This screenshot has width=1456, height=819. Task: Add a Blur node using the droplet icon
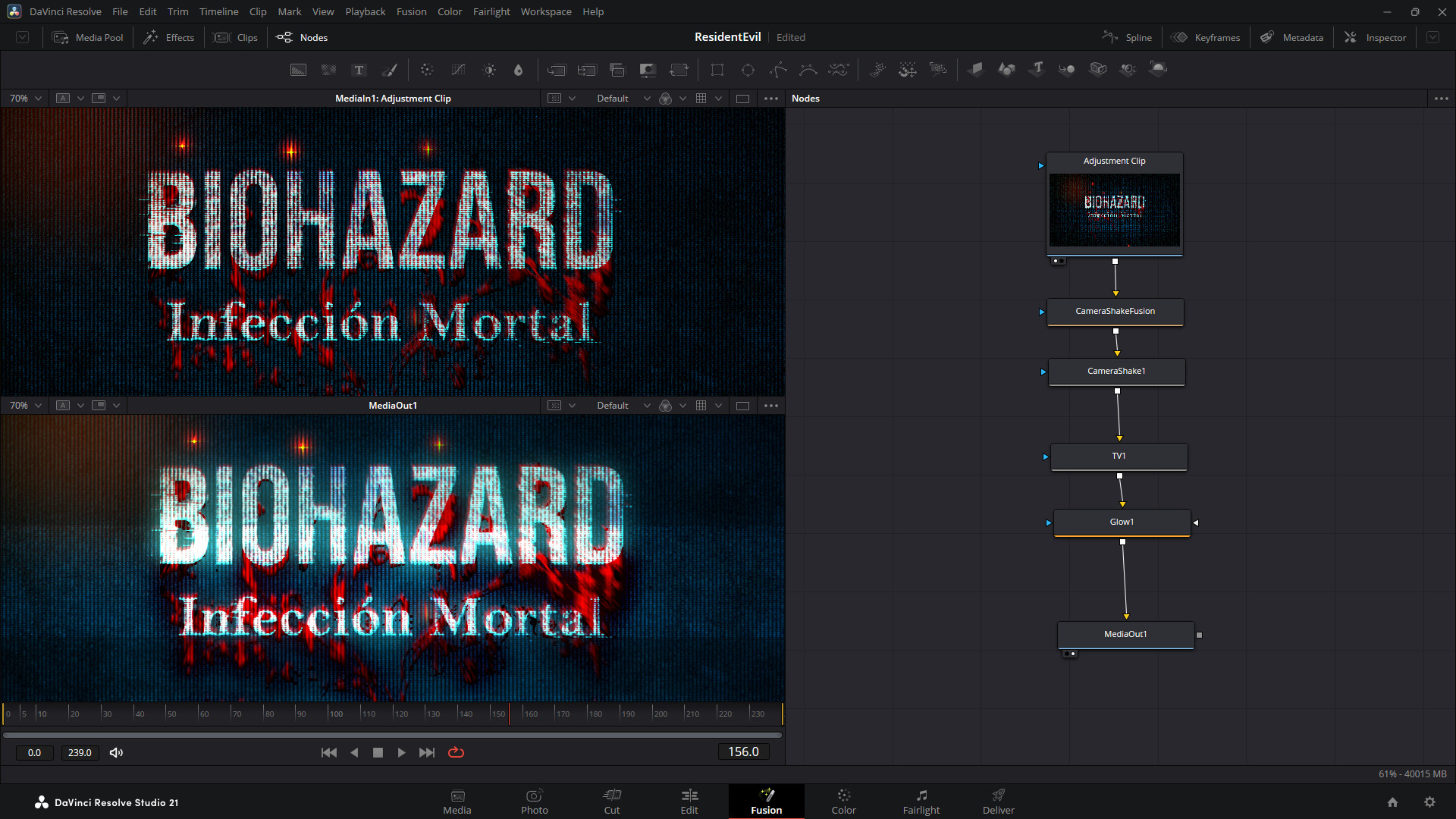[x=519, y=70]
